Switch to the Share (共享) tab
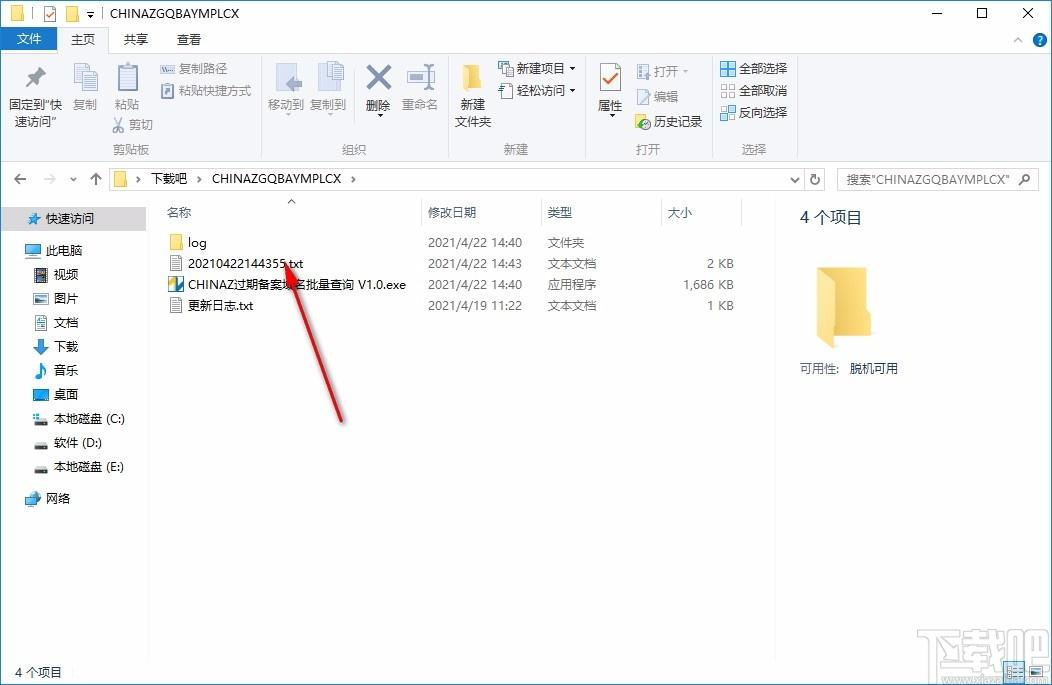Screen dimensions: 1052x685 pos(136,40)
